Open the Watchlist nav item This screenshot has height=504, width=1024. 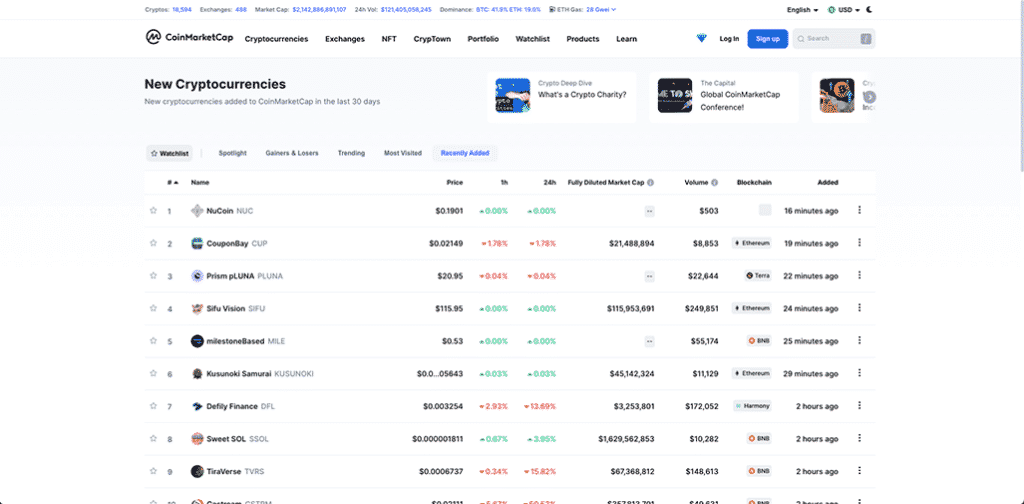532,39
